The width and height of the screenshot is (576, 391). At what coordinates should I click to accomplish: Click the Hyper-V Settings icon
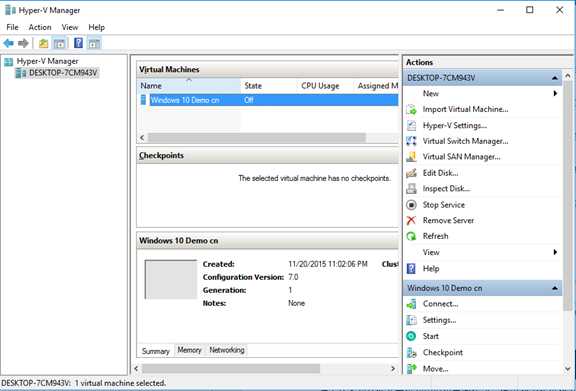click(411, 125)
